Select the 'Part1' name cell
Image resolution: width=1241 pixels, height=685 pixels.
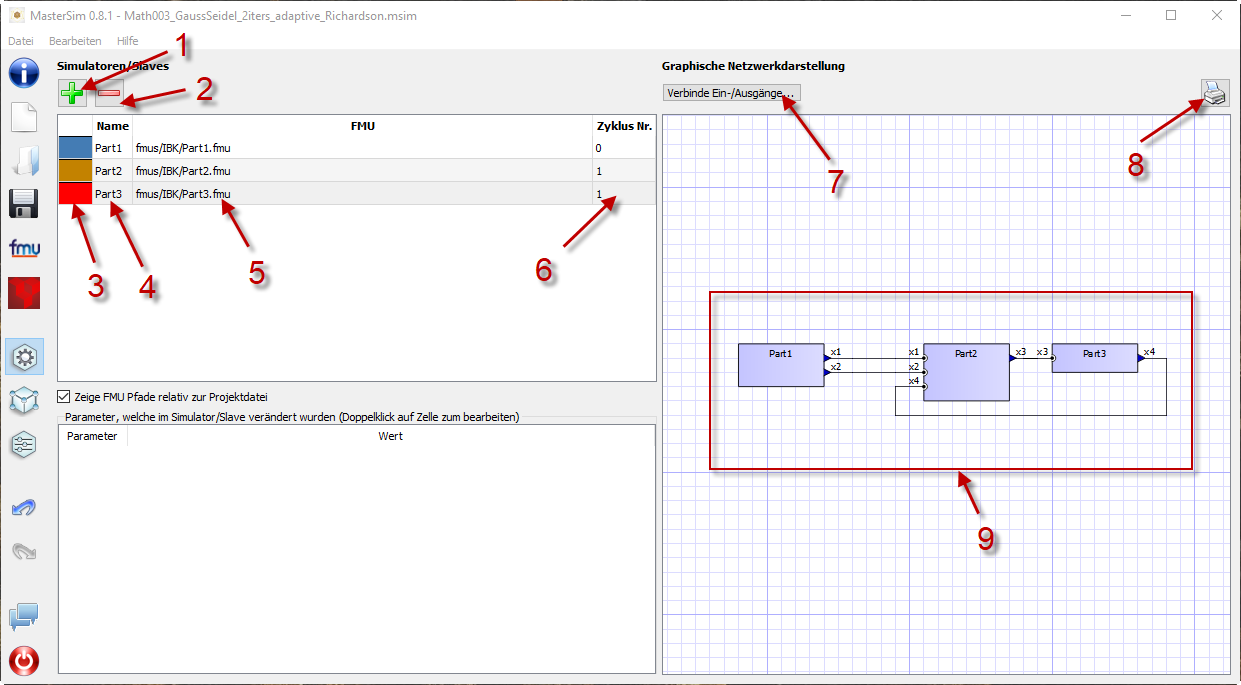112,148
